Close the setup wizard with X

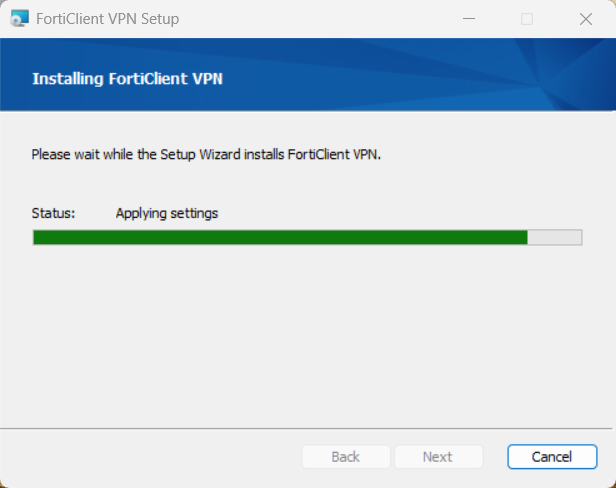pyautogui.click(x=586, y=19)
